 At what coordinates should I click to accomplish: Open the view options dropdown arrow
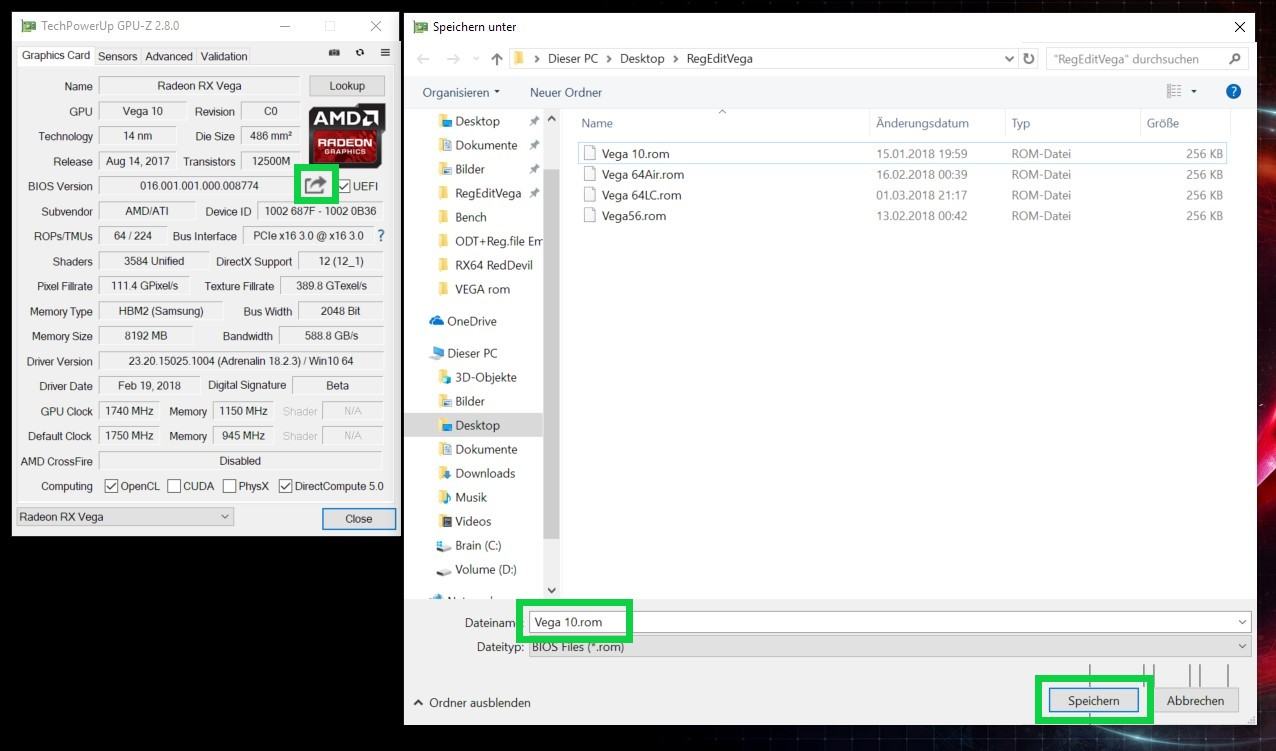coord(1194,92)
